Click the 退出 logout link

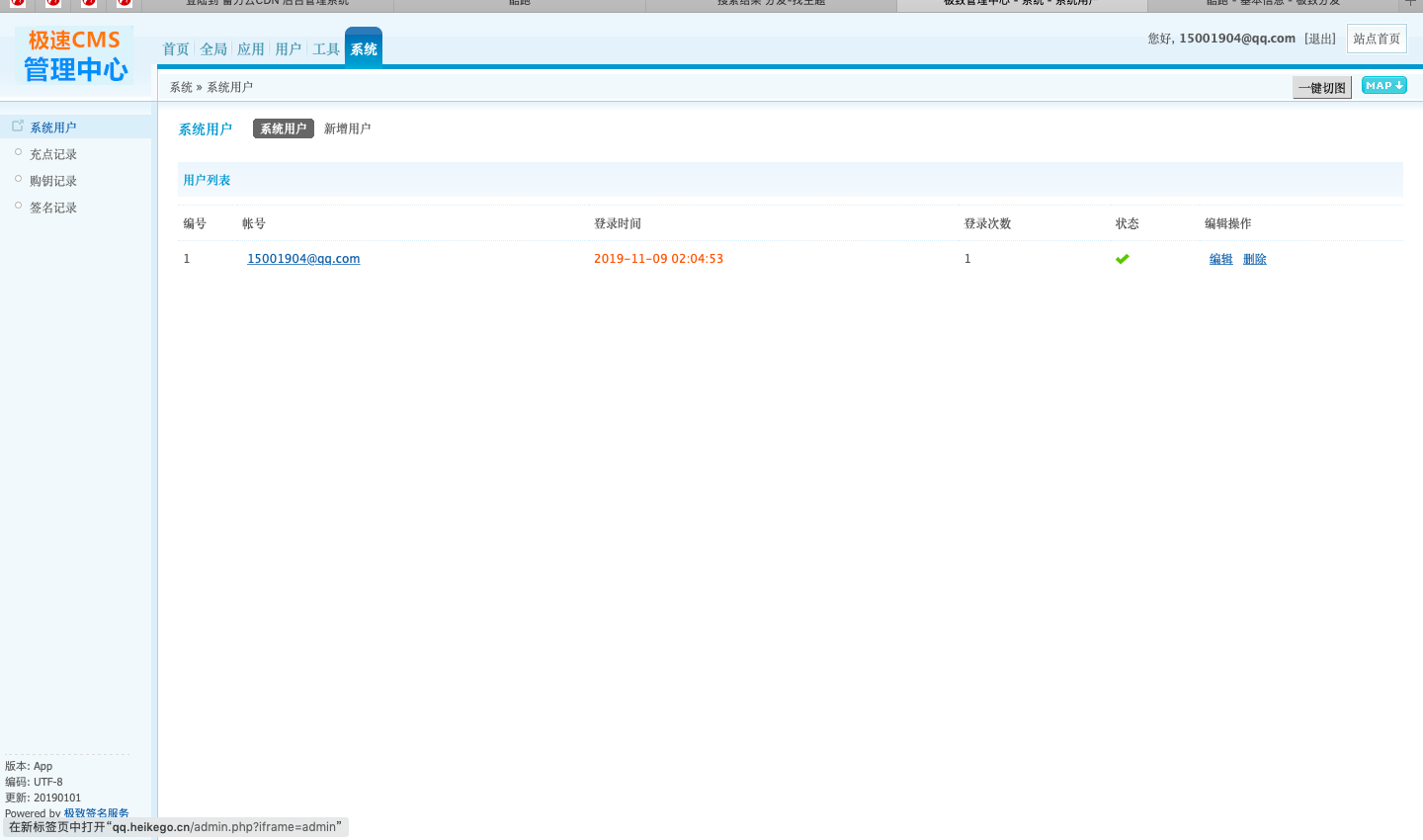[x=1320, y=39]
